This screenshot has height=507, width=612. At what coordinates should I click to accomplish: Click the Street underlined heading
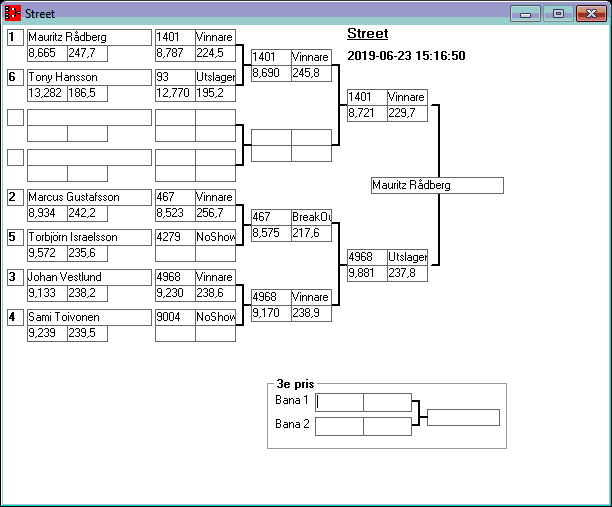367,34
